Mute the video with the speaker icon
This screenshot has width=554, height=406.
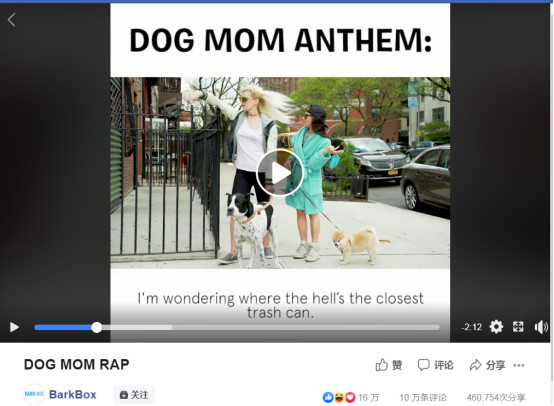click(x=541, y=327)
